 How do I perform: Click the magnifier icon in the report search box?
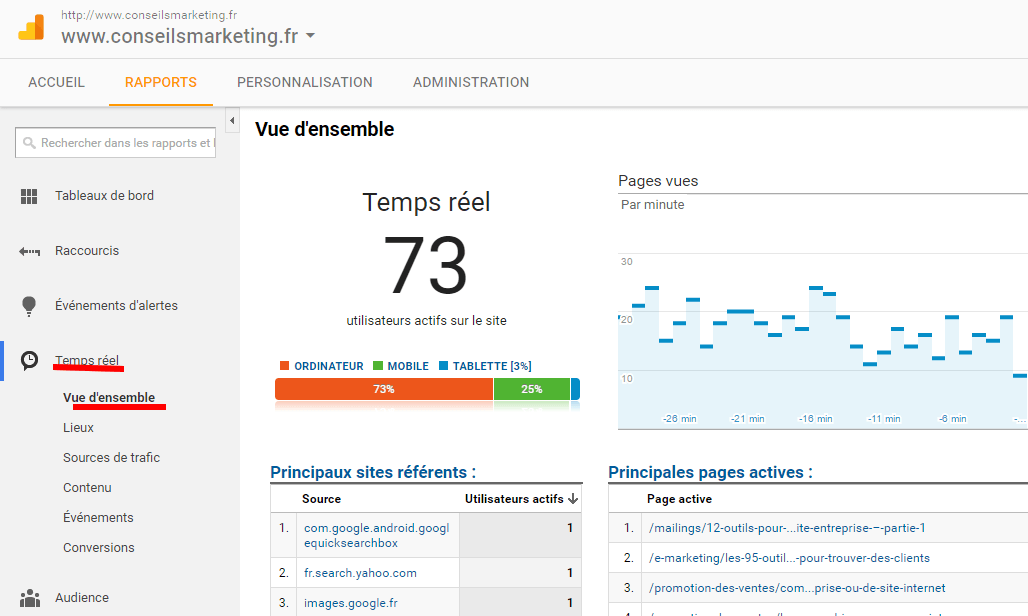coord(30,142)
